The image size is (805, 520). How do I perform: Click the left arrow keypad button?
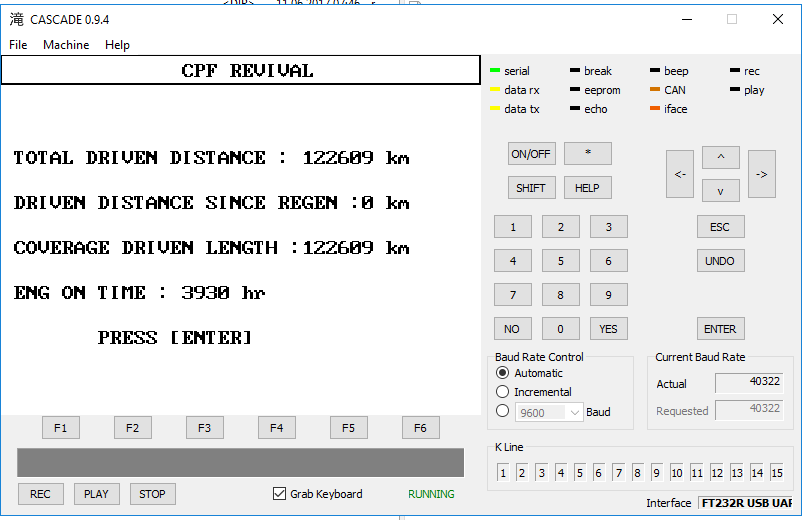680,174
